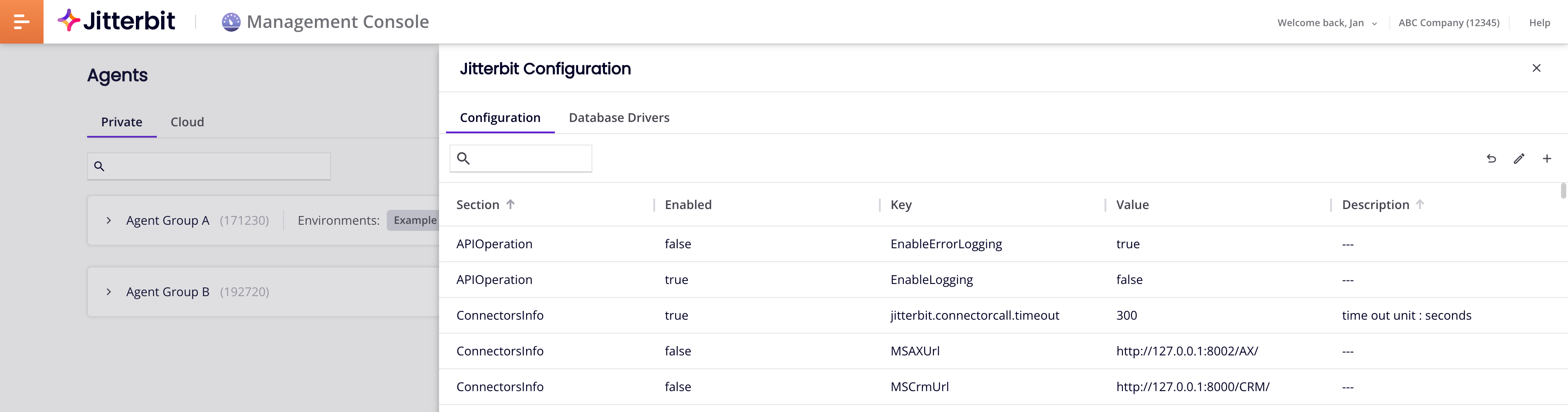Click Enabled 'true' in EnableLogging row
Image resolution: width=1568 pixels, height=412 pixels.
tap(676, 280)
